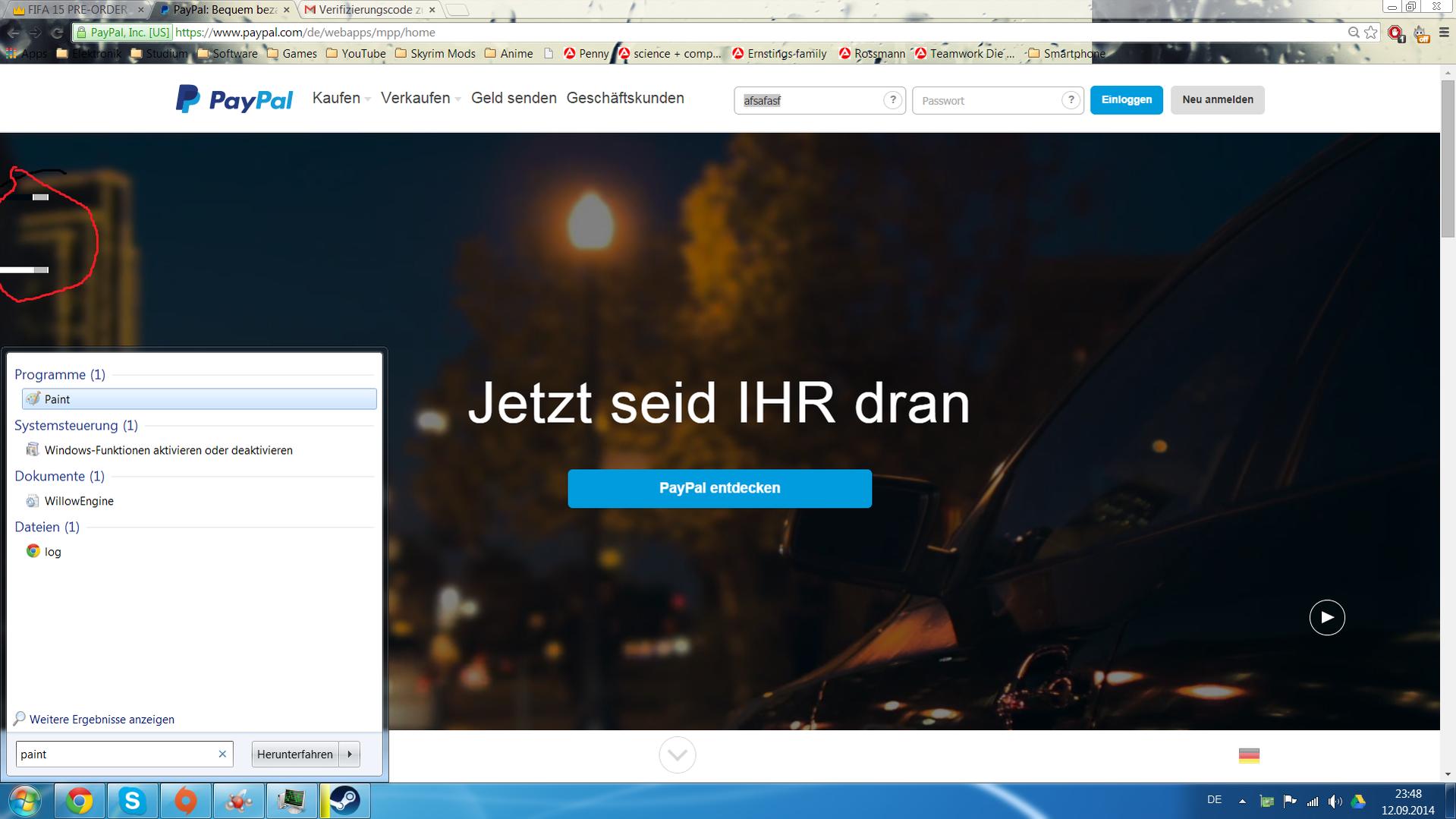The width and height of the screenshot is (1456, 819).
Task: Click the back navigation arrow in Chrome
Action: click(13, 33)
